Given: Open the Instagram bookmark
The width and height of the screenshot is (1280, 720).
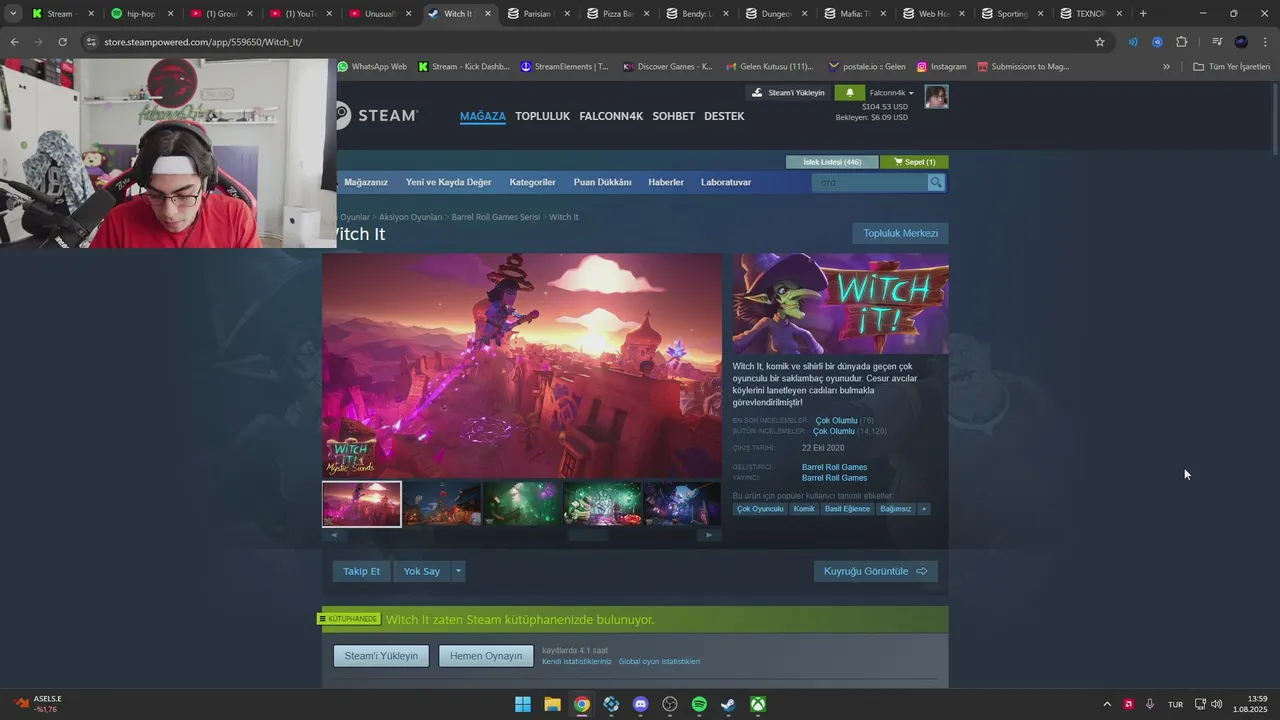Looking at the screenshot, I should [941, 67].
